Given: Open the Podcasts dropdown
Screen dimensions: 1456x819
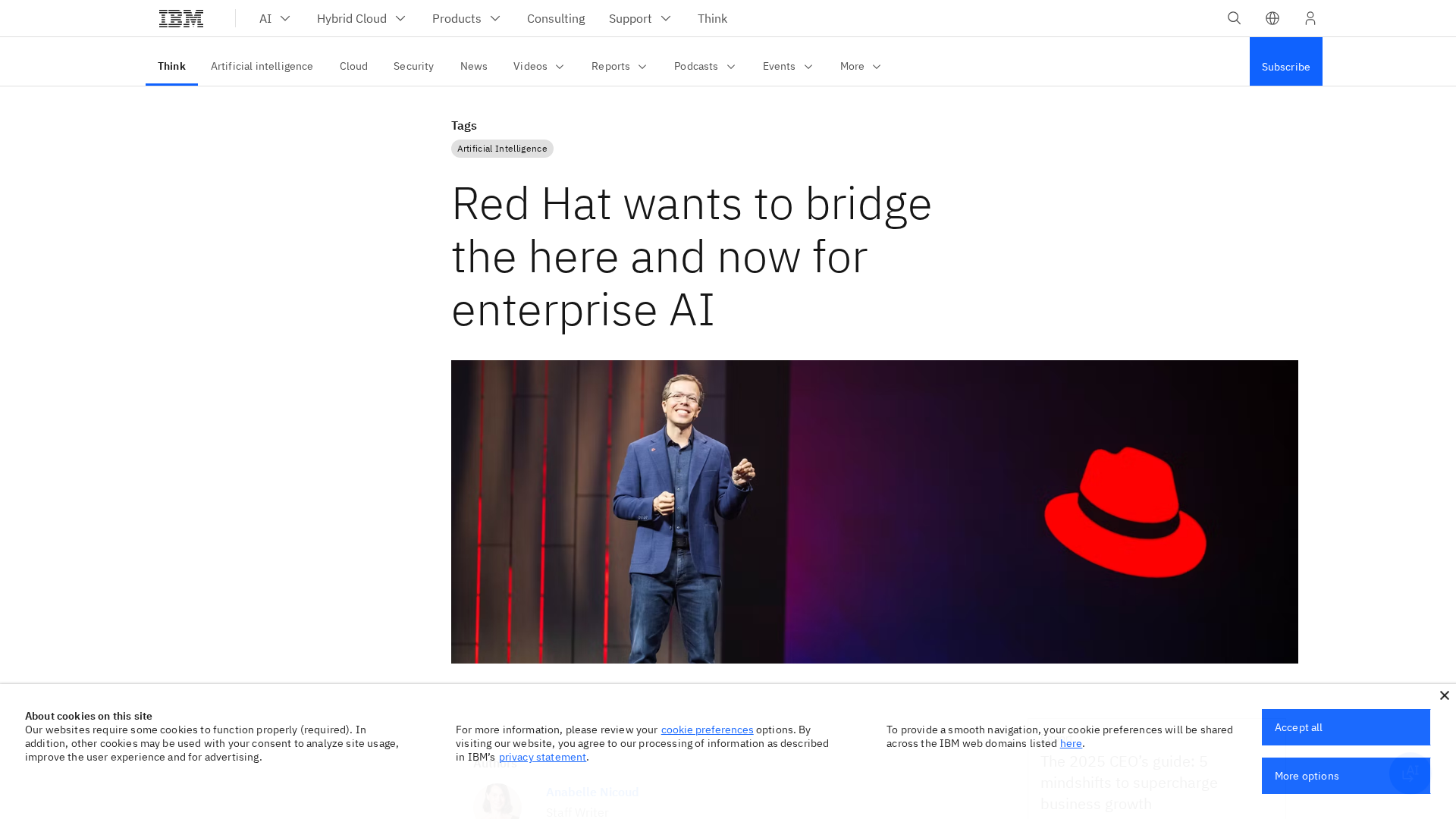Looking at the screenshot, I should click(x=704, y=66).
